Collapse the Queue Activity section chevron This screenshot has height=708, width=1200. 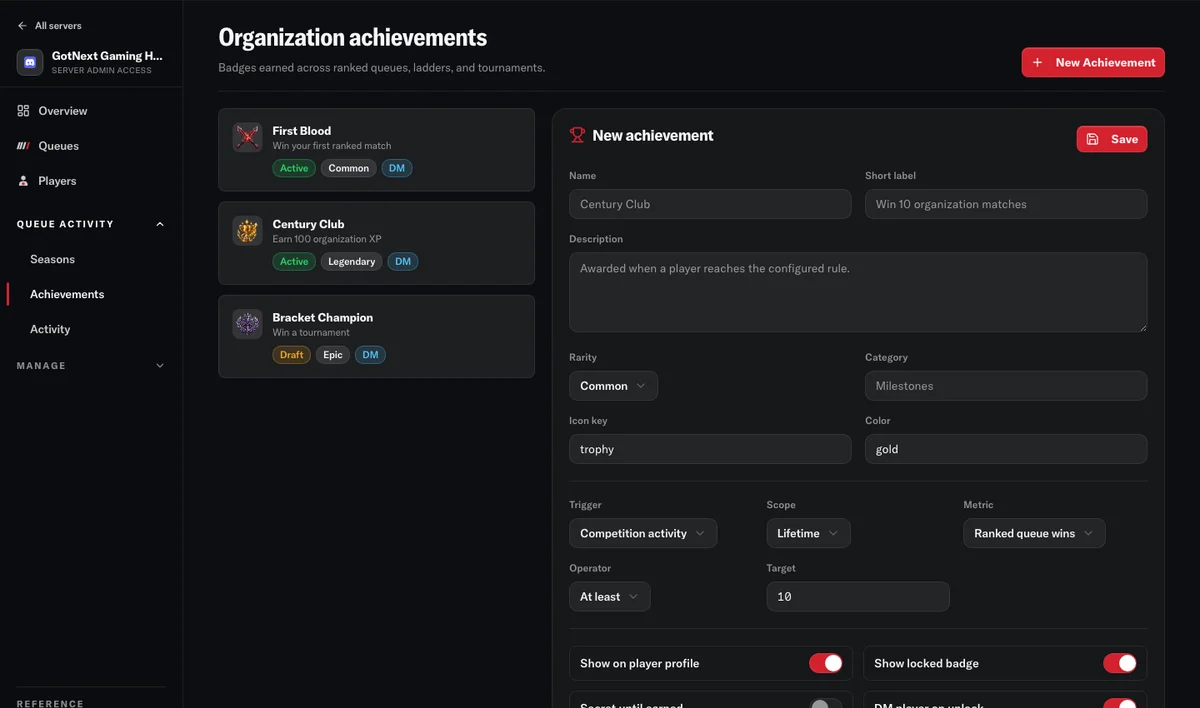(x=160, y=224)
